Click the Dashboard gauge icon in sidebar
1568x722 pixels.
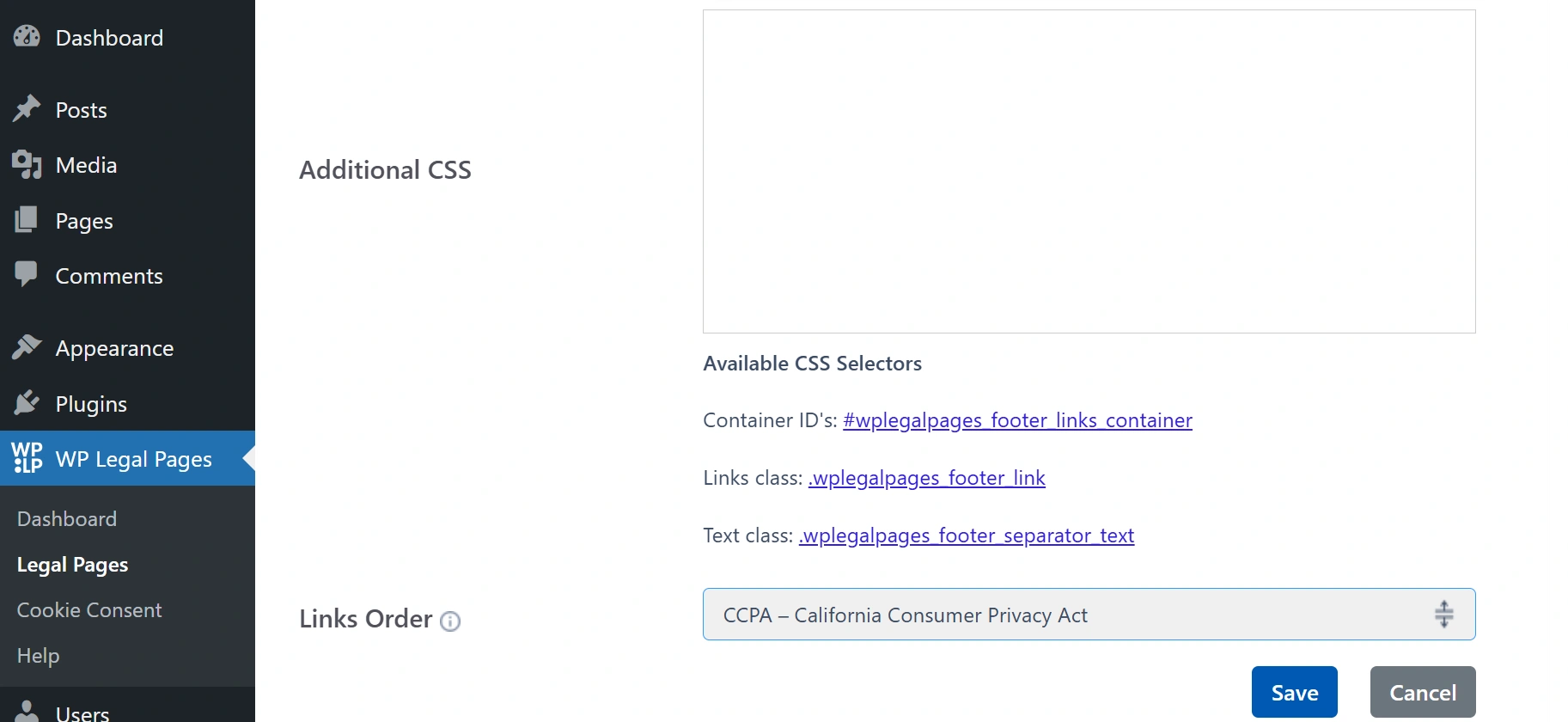coord(27,37)
